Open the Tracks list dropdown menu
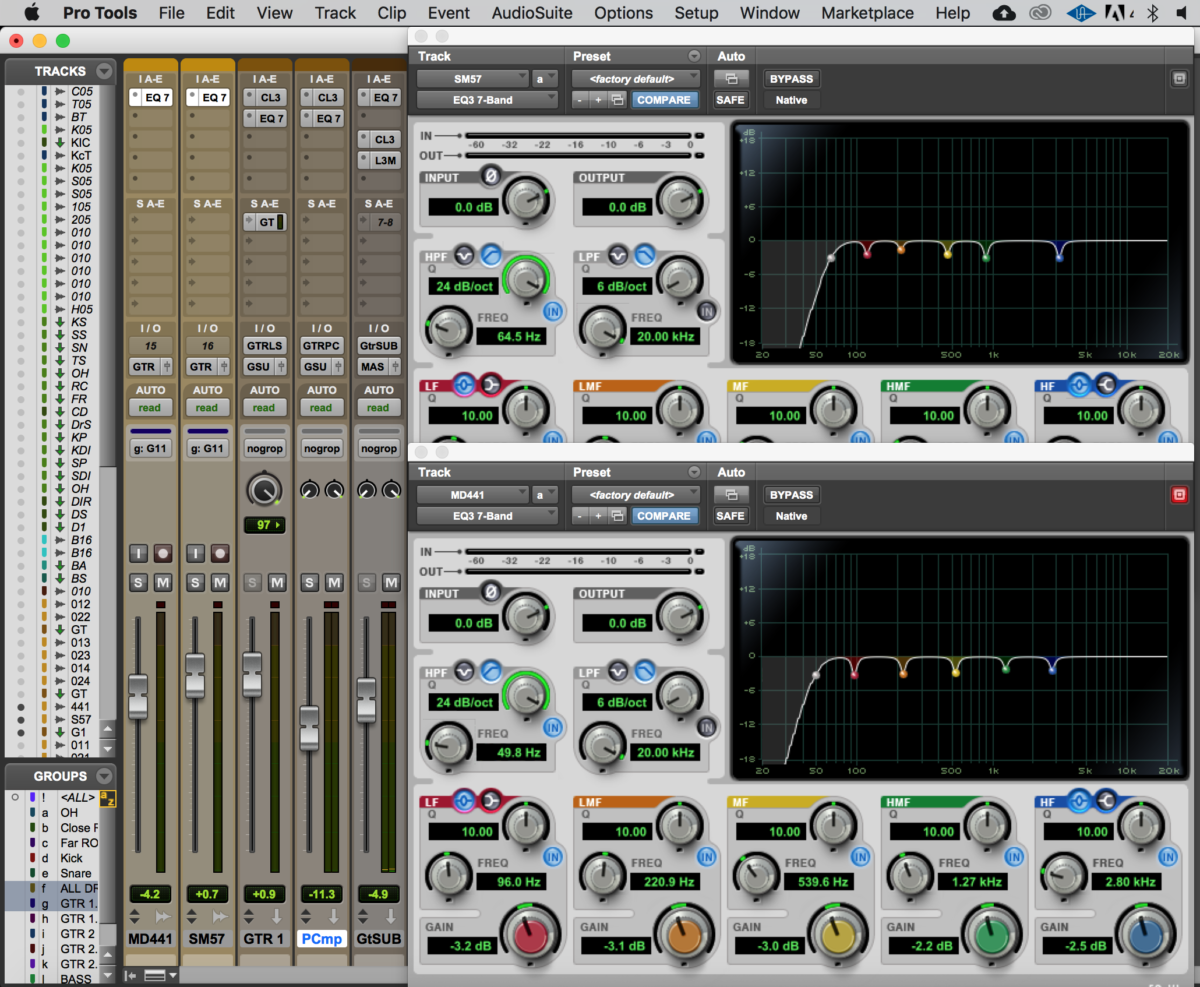1200x987 pixels. [x=104, y=72]
